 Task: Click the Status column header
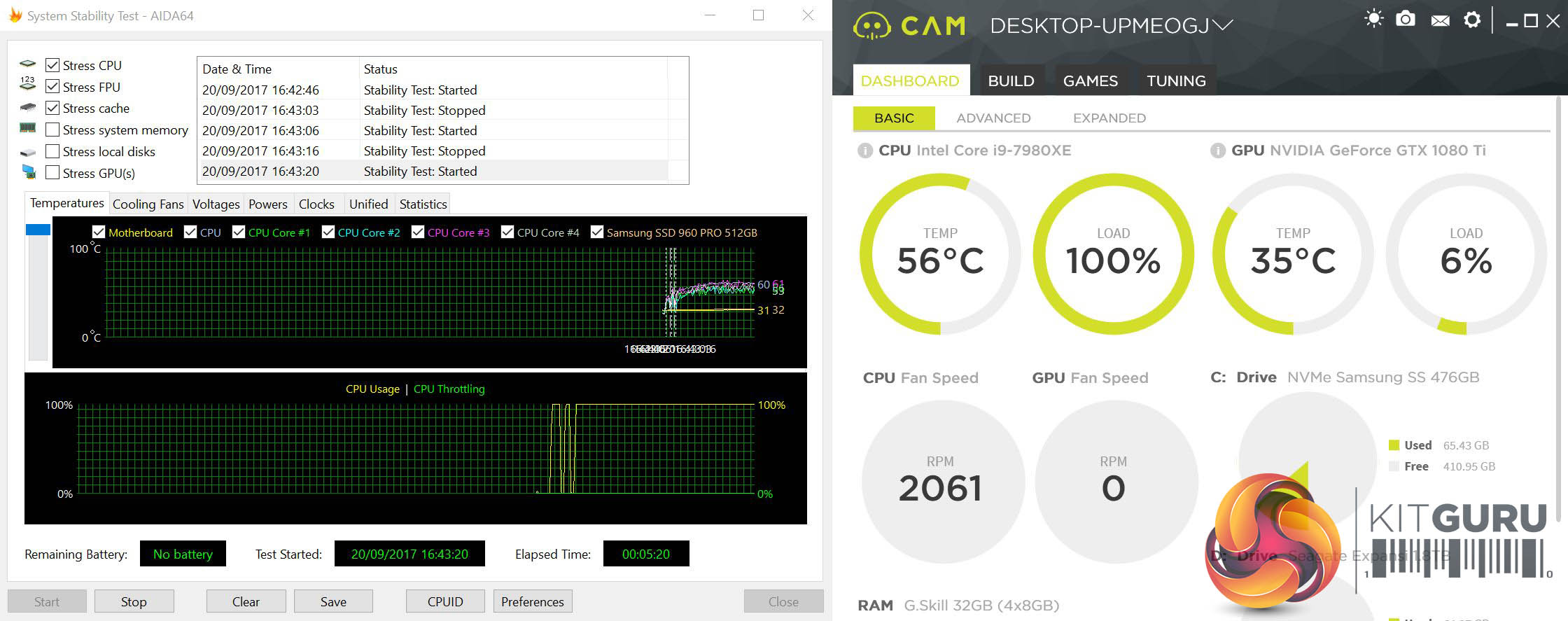click(x=513, y=69)
